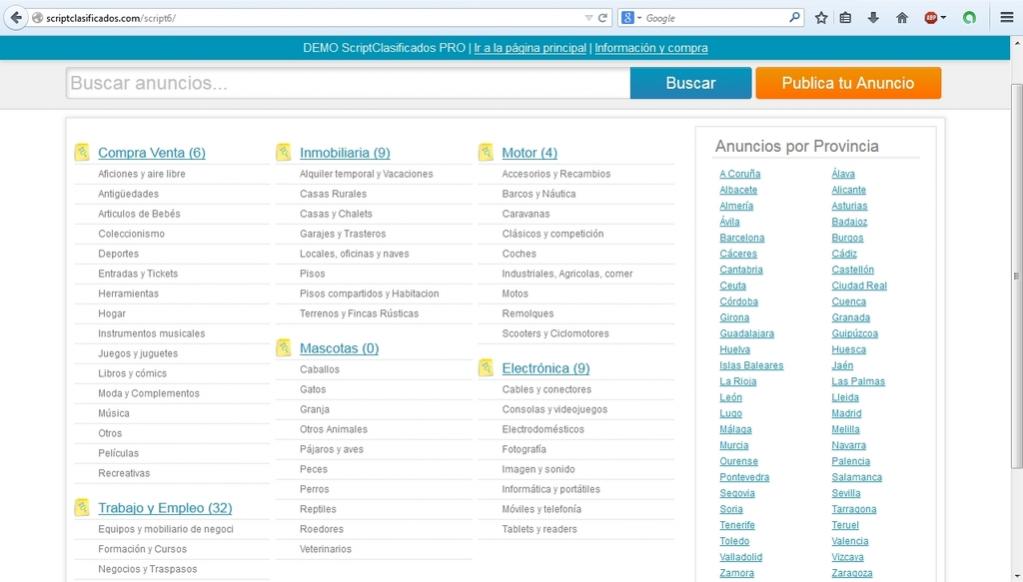Viewport: 1023px width, 582px height.
Task: Click the icon beside Compra Venta category
Action: point(82,153)
